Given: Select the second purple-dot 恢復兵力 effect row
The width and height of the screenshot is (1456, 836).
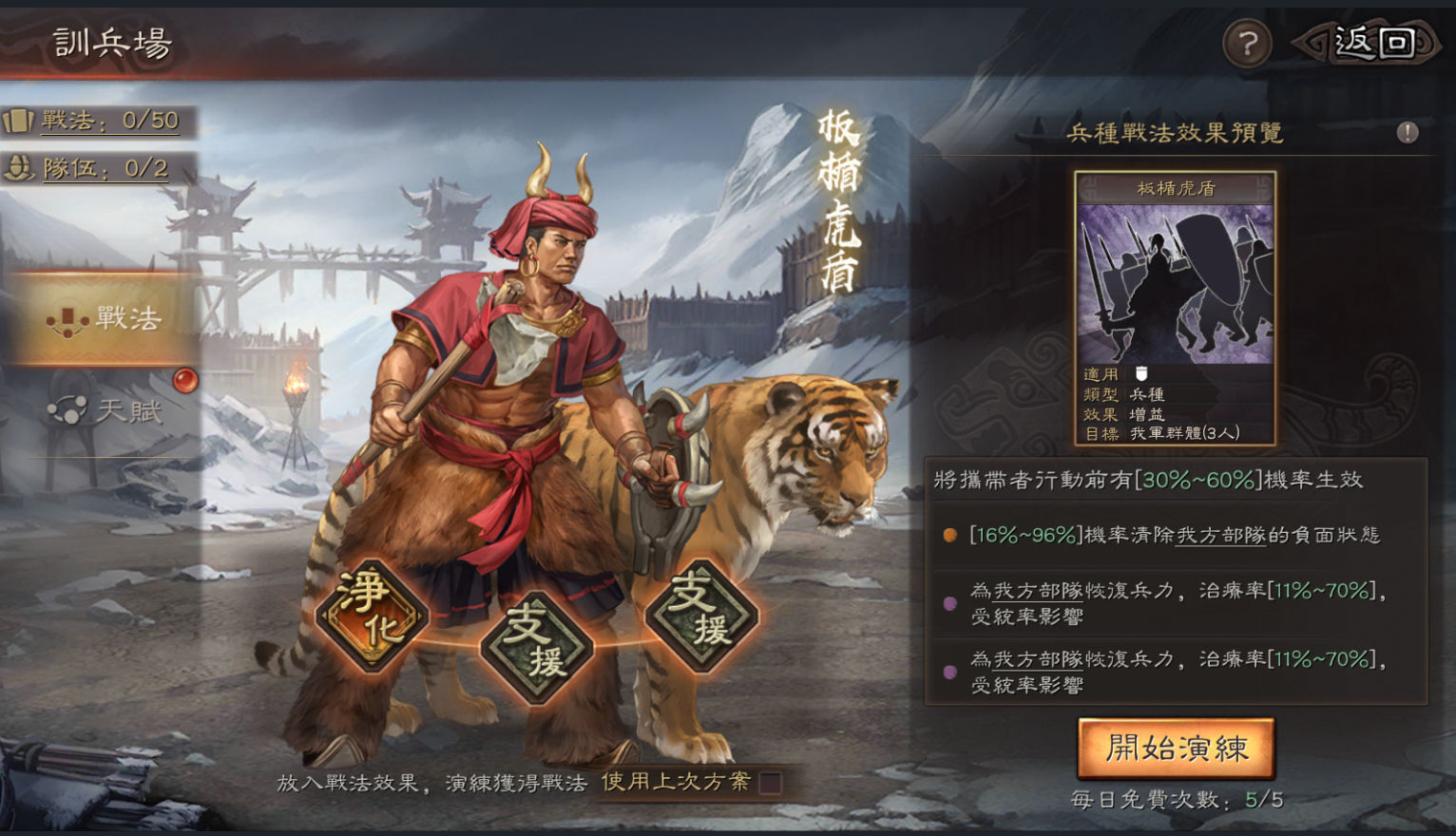Looking at the screenshot, I should tap(1176, 672).
